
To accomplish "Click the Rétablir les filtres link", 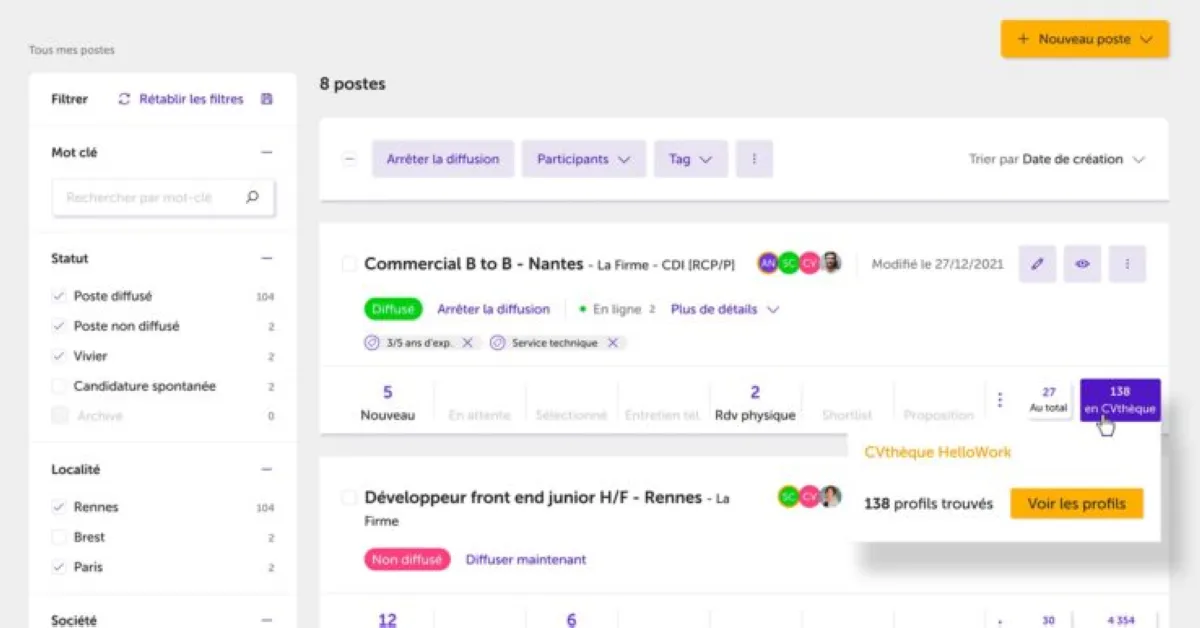I will 191,99.
